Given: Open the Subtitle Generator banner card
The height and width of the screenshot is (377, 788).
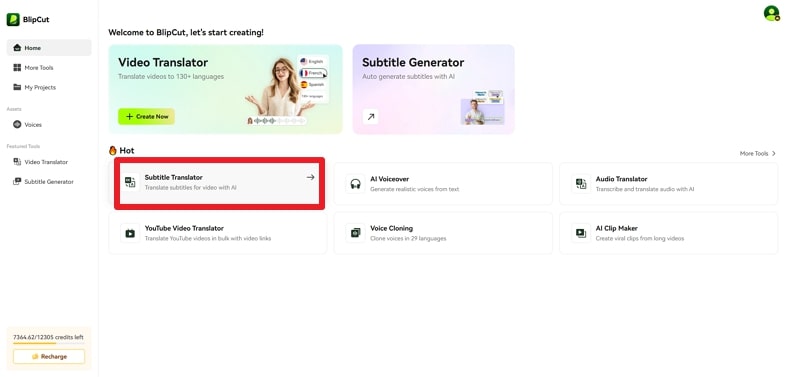Looking at the screenshot, I should pos(433,89).
